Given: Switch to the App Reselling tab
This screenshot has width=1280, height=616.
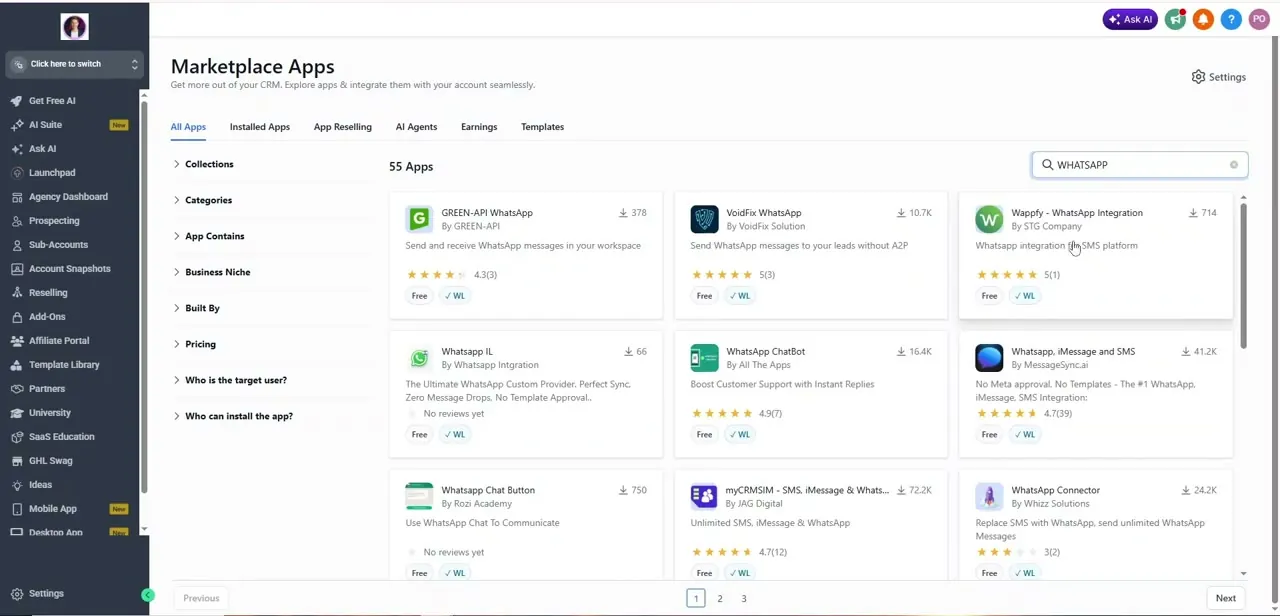Looking at the screenshot, I should pos(343,127).
